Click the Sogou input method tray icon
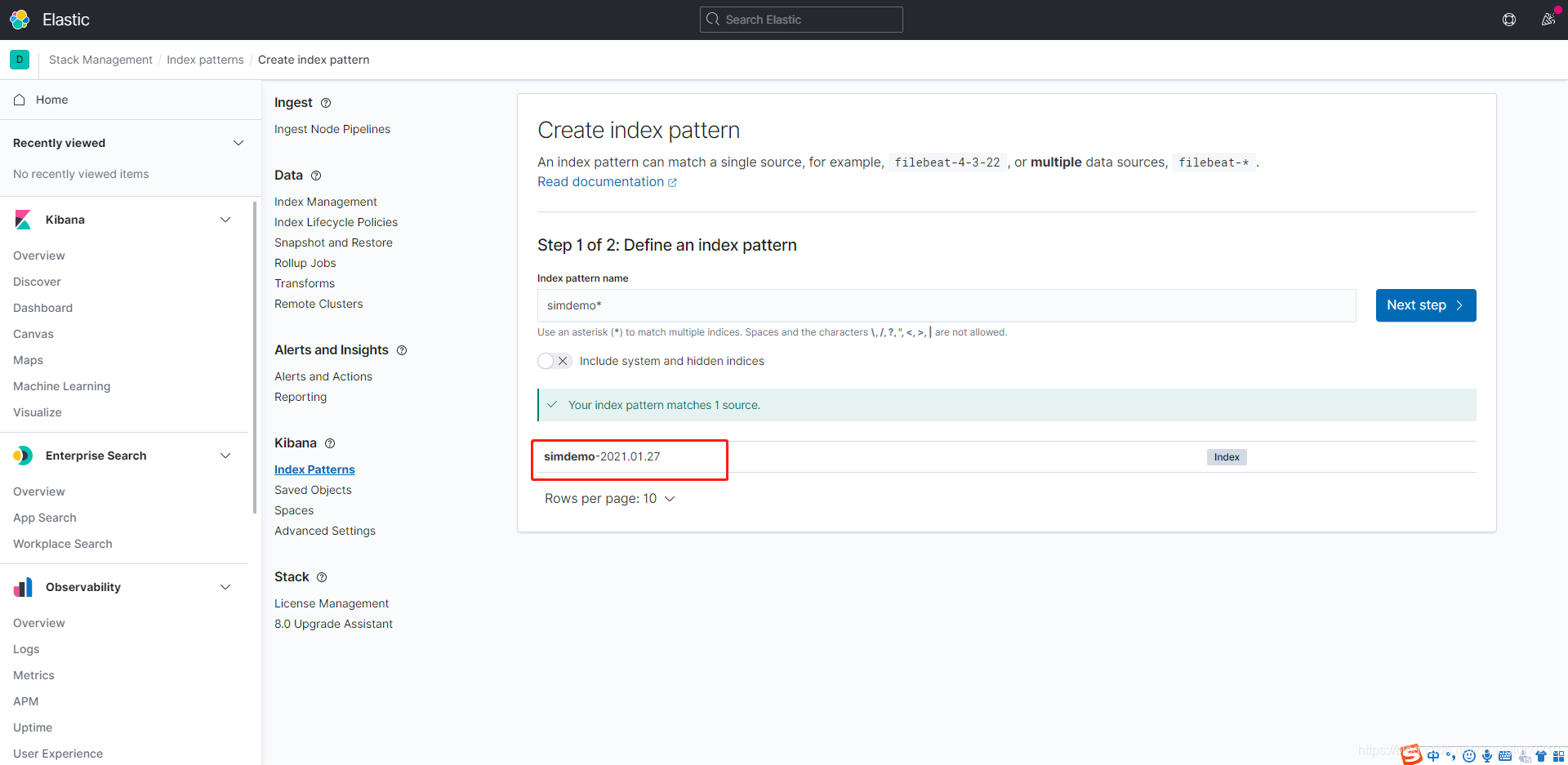1568x765 pixels. click(x=1412, y=754)
